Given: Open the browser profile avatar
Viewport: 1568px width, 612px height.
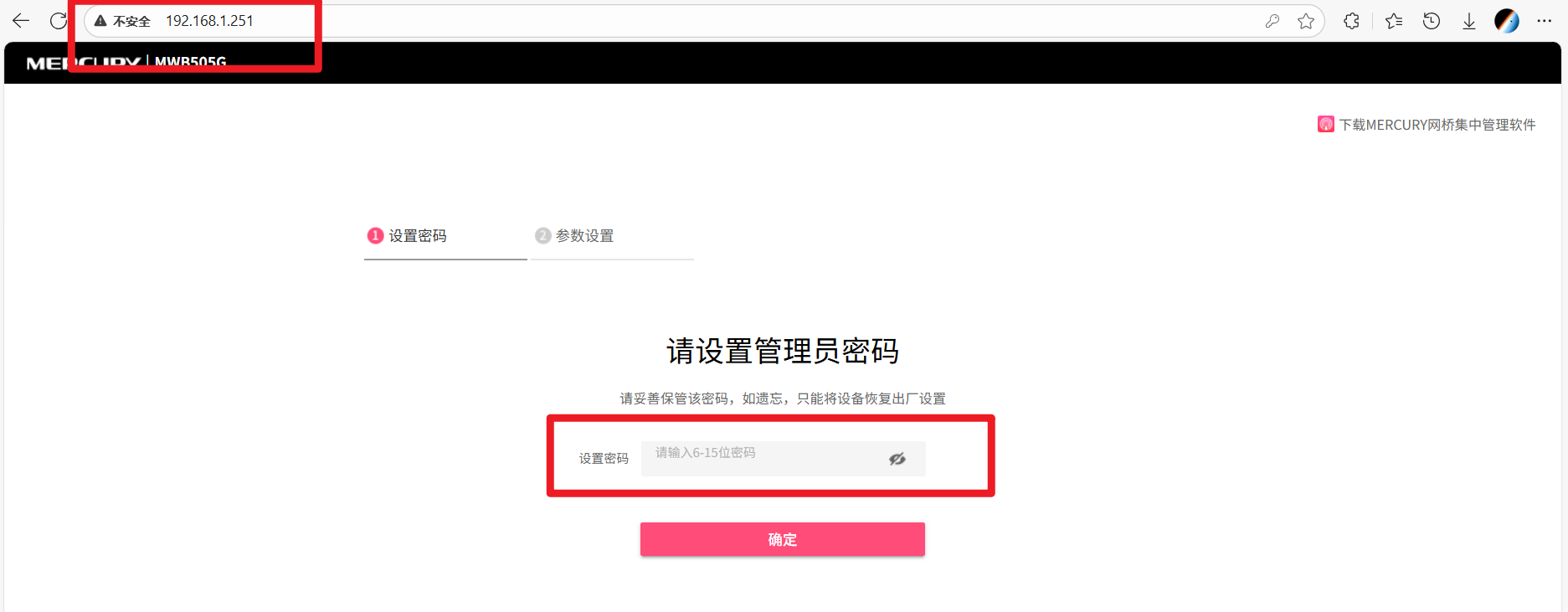Looking at the screenshot, I should pos(1507,21).
